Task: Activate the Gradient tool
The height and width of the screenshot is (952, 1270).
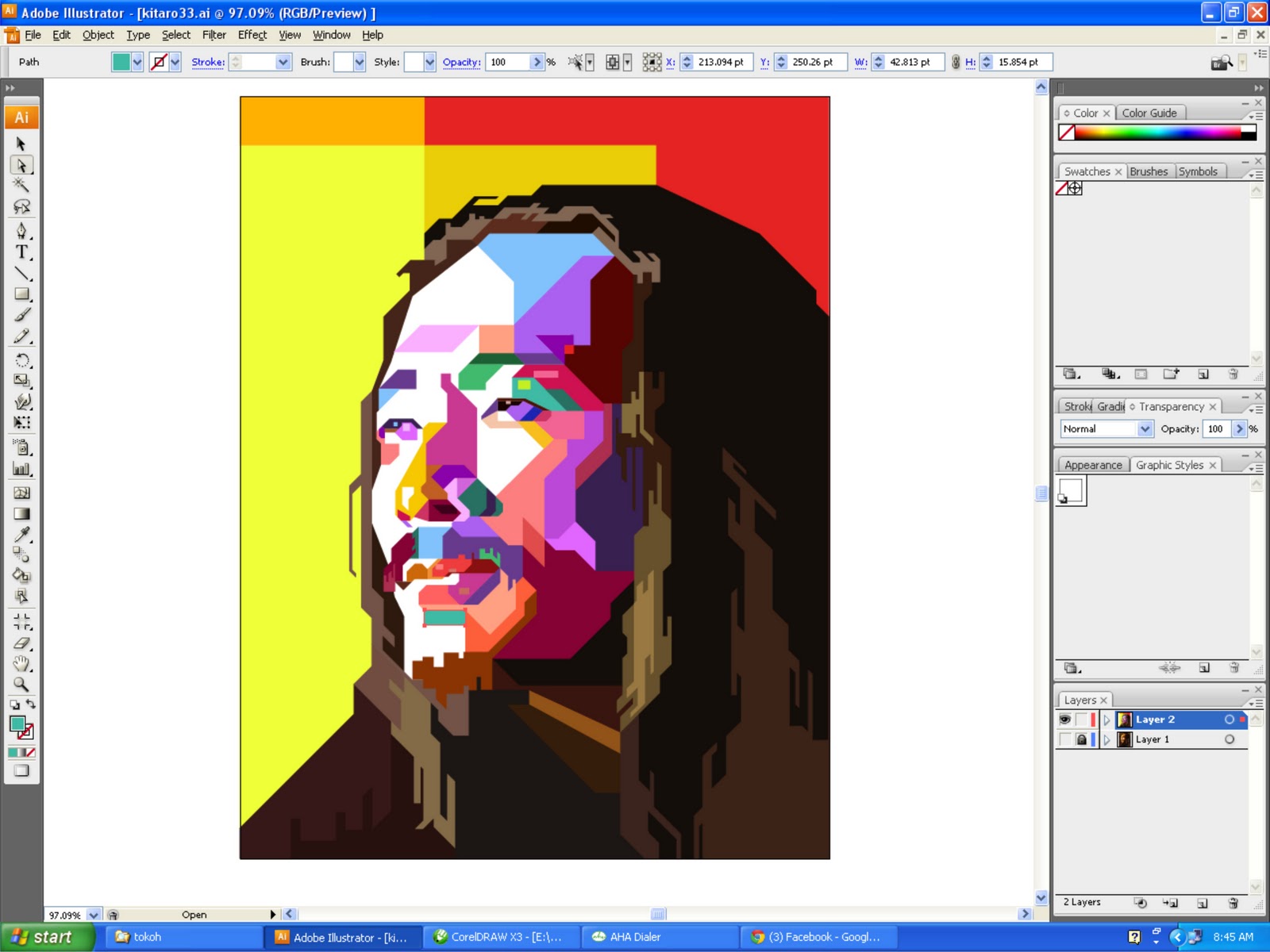Action: click(x=21, y=513)
